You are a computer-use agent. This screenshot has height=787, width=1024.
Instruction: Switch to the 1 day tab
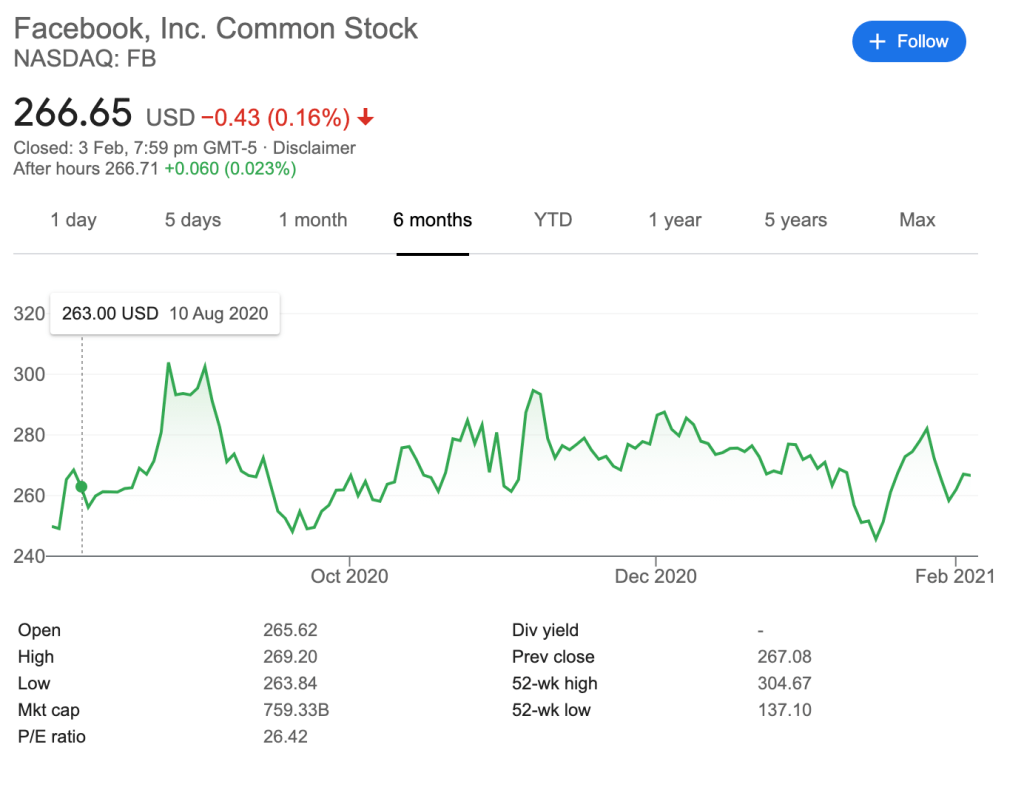click(74, 220)
